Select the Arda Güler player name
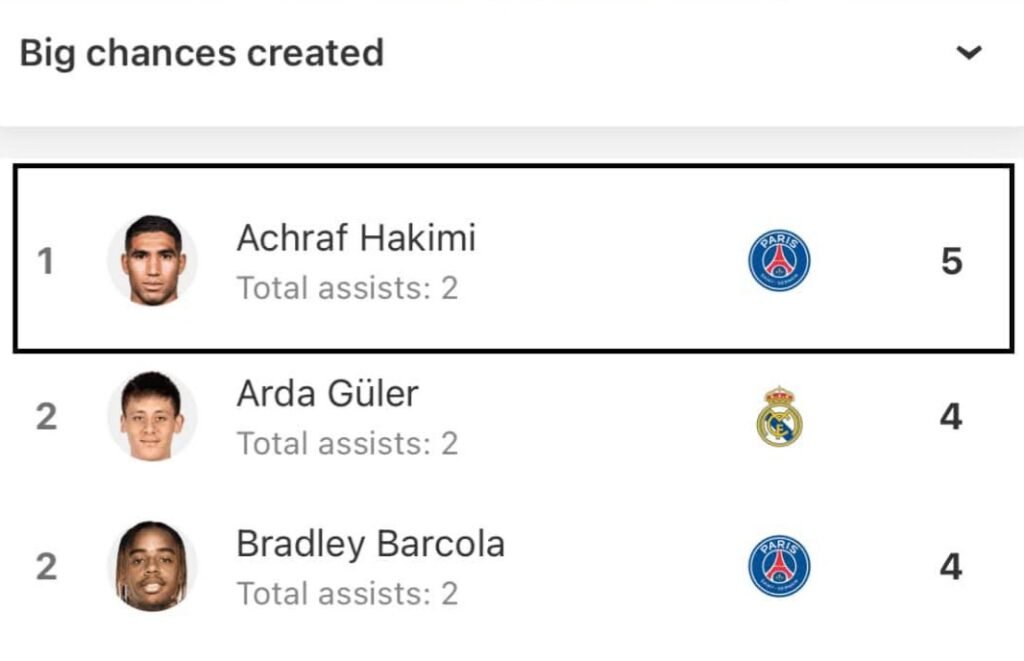 [x=327, y=394]
